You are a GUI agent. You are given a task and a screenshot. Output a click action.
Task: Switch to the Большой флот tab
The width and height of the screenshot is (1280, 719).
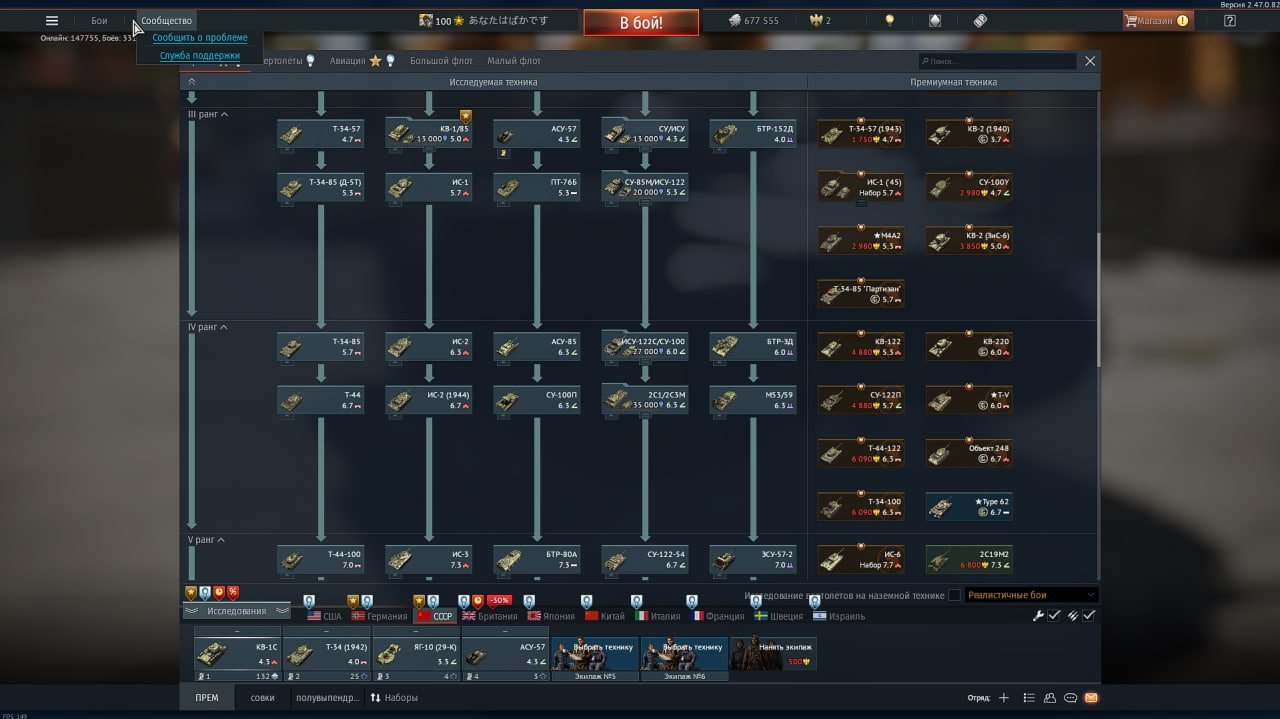pos(441,61)
